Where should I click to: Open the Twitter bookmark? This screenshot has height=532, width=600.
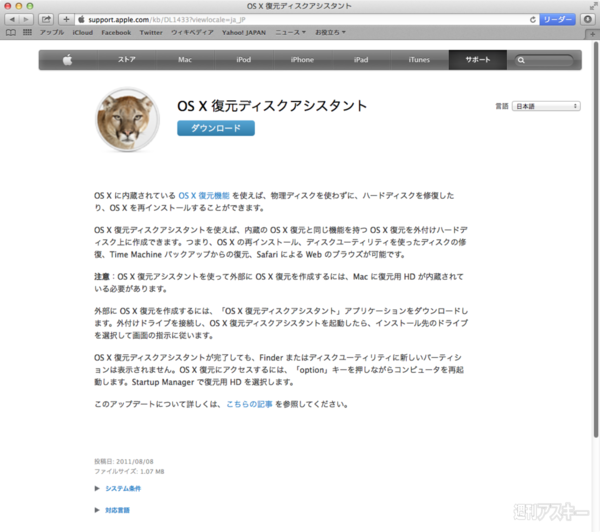pos(151,33)
